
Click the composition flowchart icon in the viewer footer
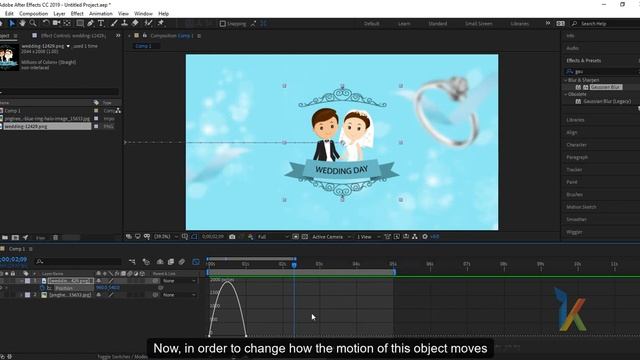click(x=415, y=237)
